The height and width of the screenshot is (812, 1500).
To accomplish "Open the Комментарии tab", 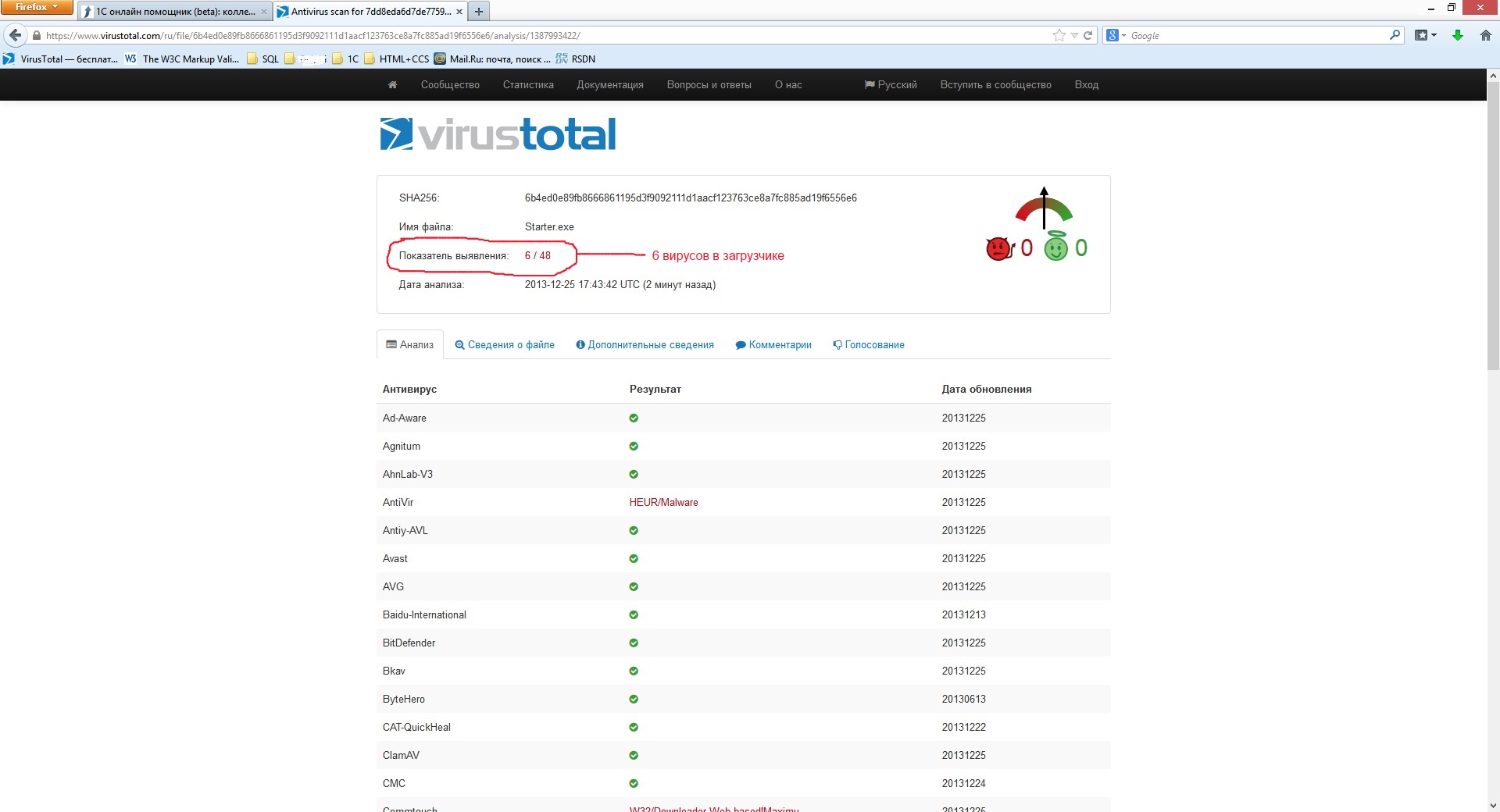I will click(x=773, y=344).
